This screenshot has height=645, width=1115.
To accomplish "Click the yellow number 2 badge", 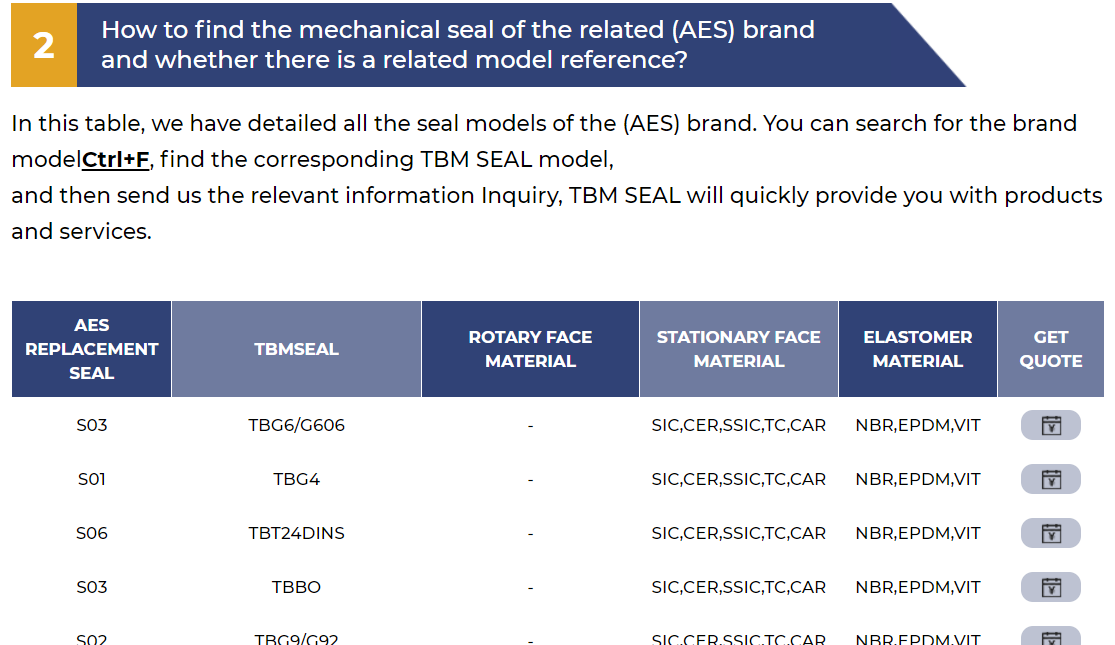I will point(44,45).
